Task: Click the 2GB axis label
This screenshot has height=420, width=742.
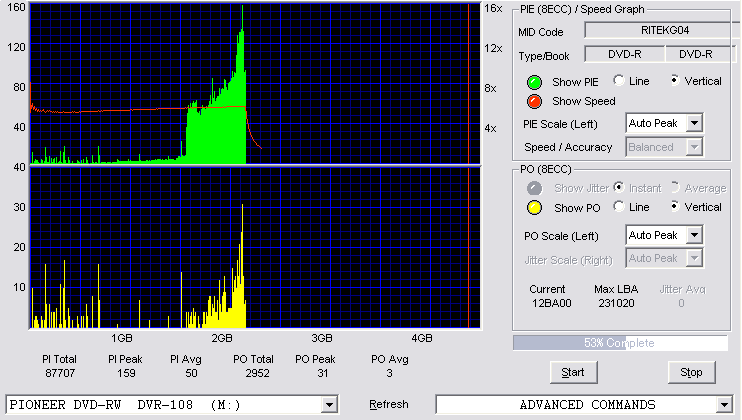Action: [221, 338]
